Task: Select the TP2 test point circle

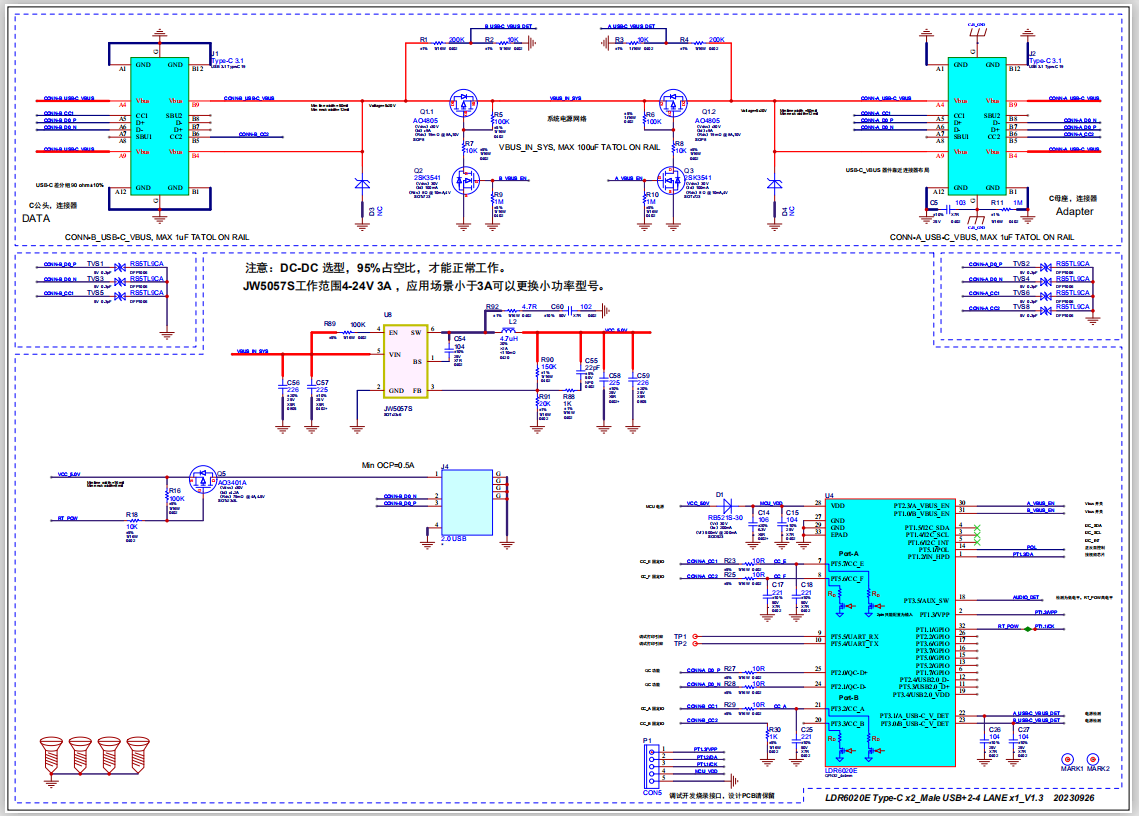Action: (x=695, y=644)
